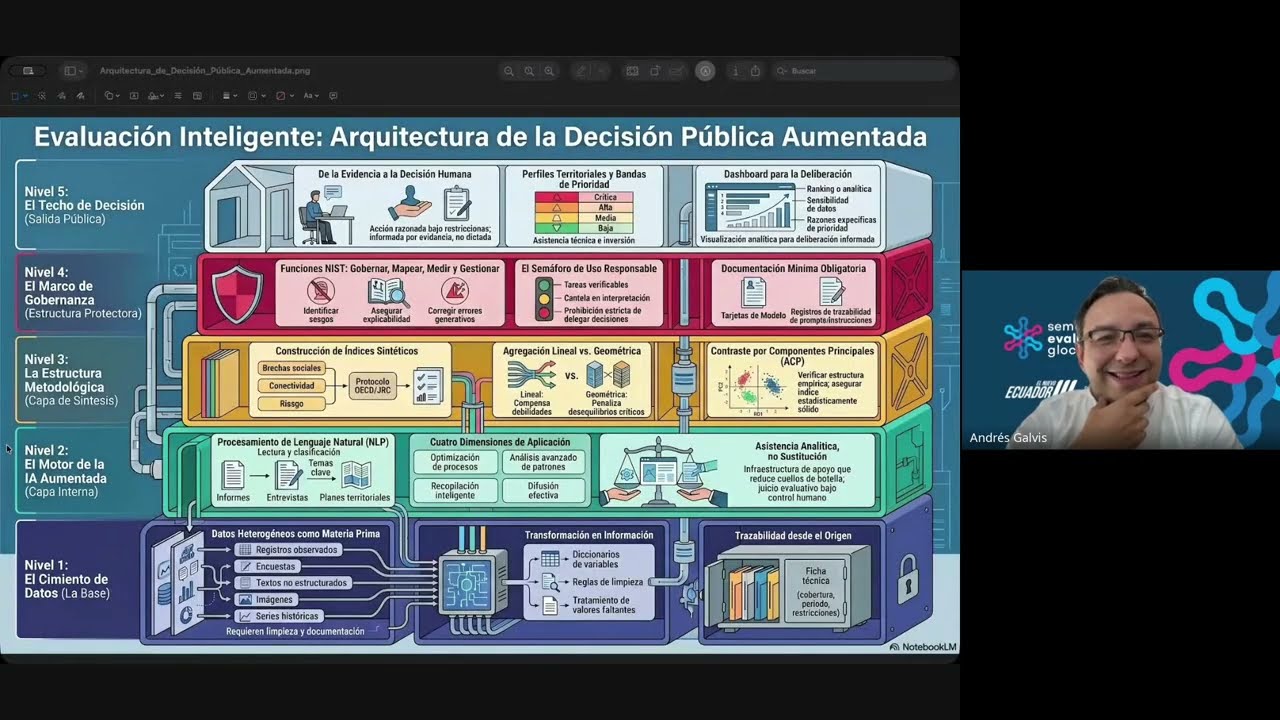The height and width of the screenshot is (720, 1280).
Task: Click 'De la Evidencia a la Decisión Humana' heading
Action: [x=395, y=174]
